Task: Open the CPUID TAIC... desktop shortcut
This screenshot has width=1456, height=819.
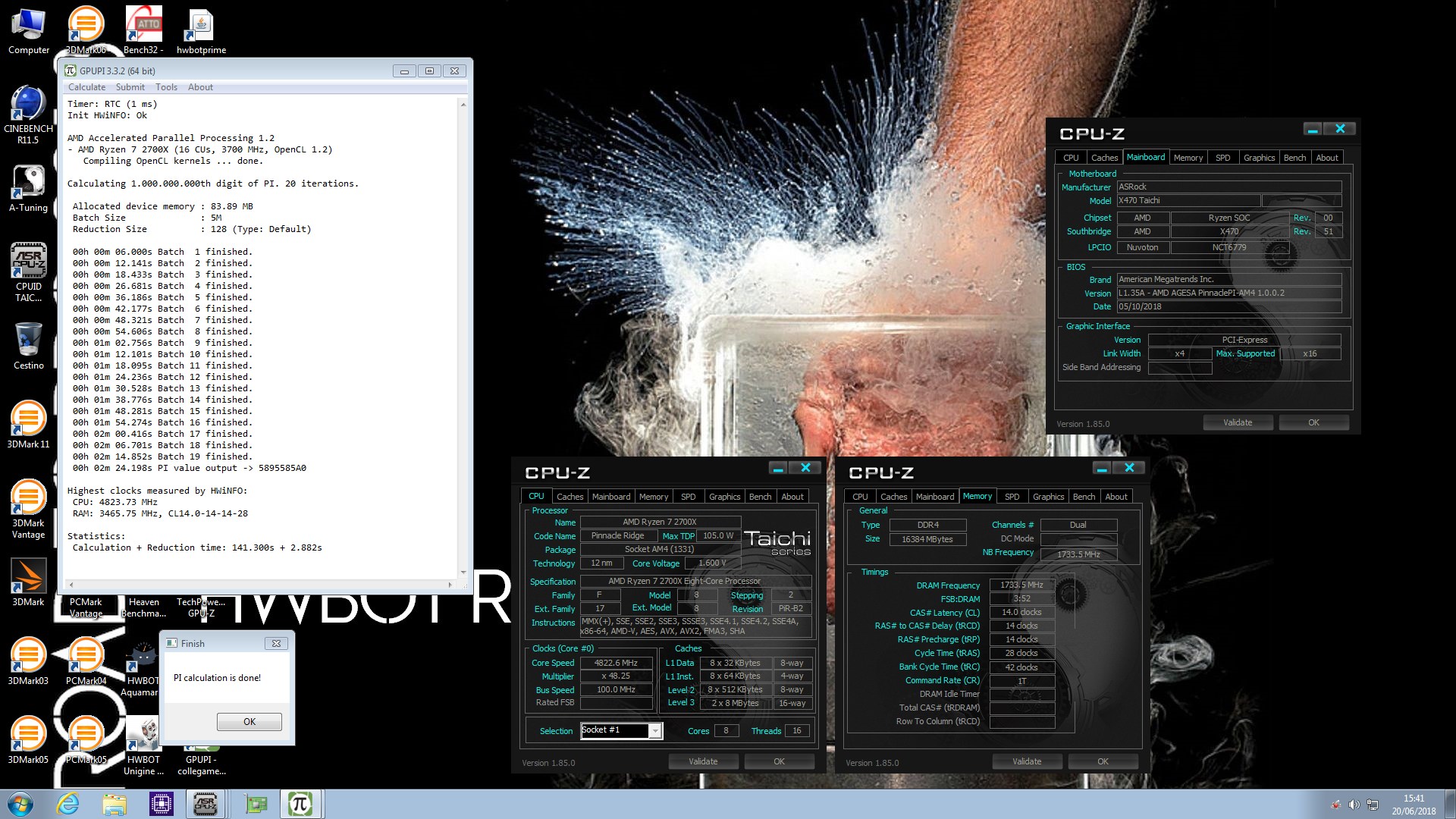Action: coord(28,273)
